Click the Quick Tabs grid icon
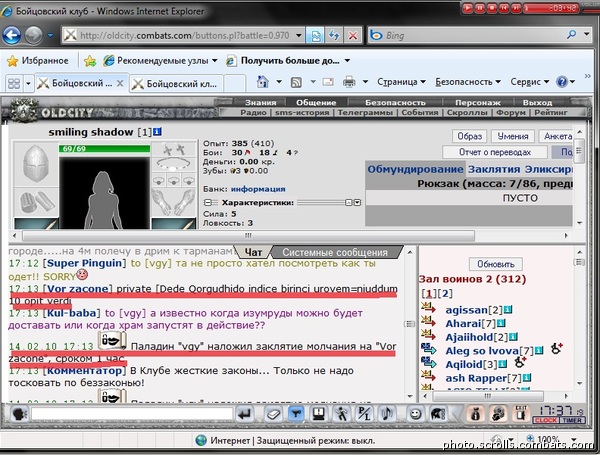 14,83
